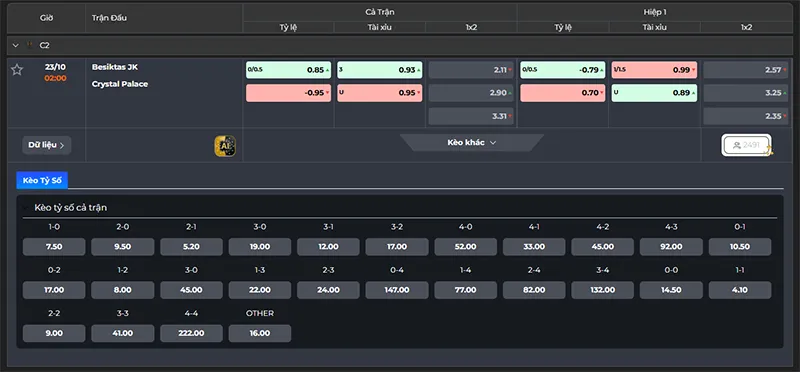Bet correct score 0-4 at 147.00
The height and width of the screenshot is (372, 800).
[x=397, y=290]
